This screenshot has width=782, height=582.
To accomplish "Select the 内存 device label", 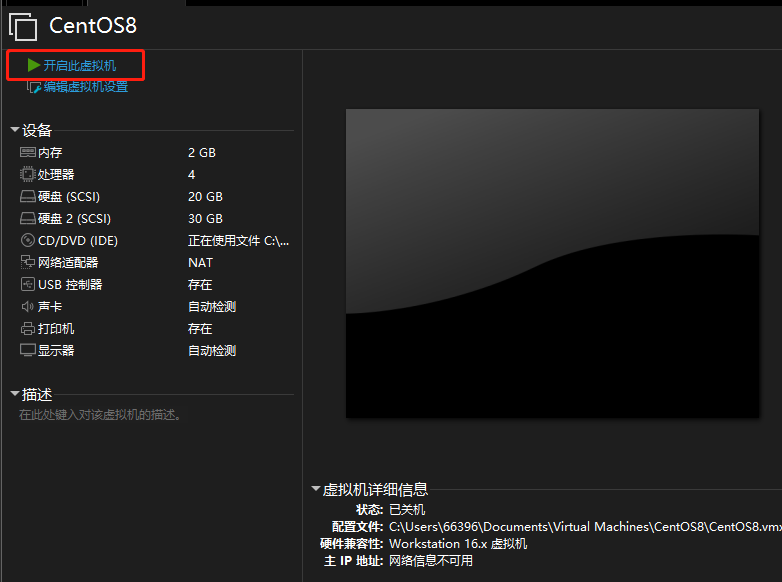I will coord(50,153).
